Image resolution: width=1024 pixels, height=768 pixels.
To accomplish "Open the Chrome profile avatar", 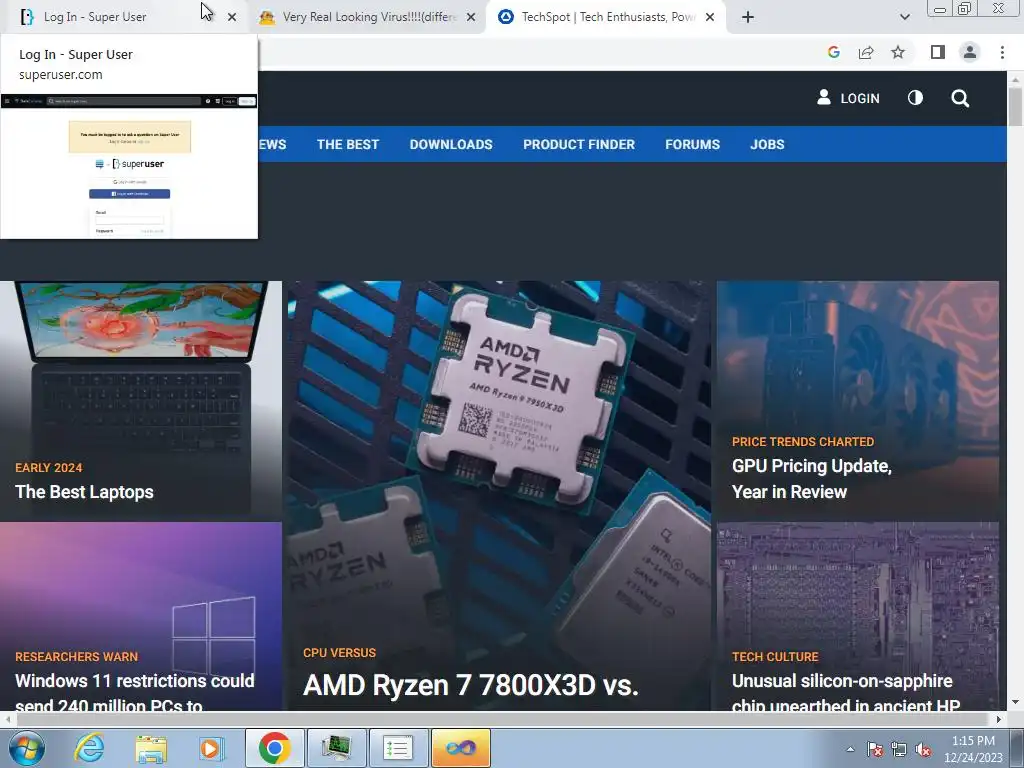I will pos(970,52).
